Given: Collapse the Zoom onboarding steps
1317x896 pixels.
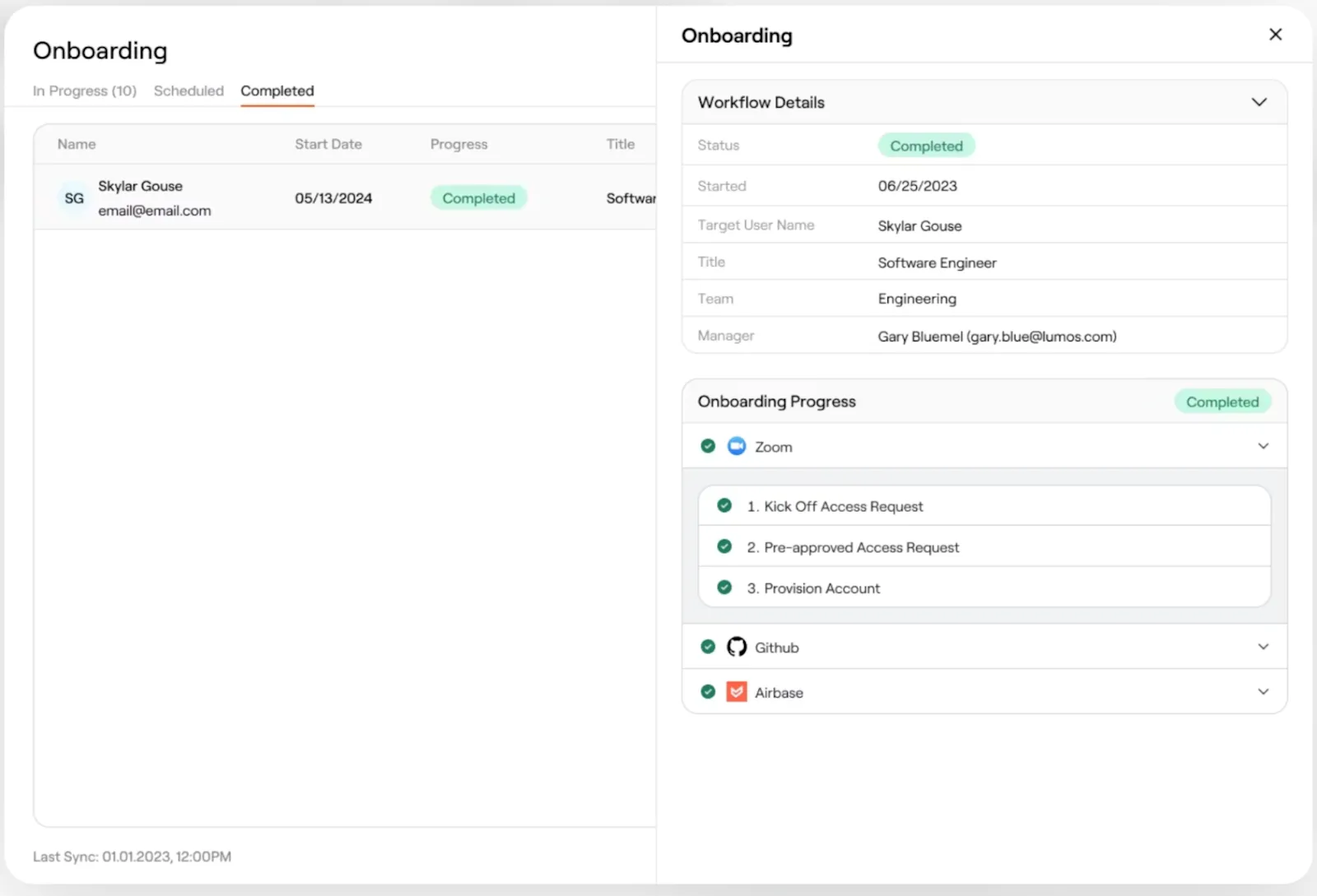Looking at the screenshot, I should point(1263,446).
